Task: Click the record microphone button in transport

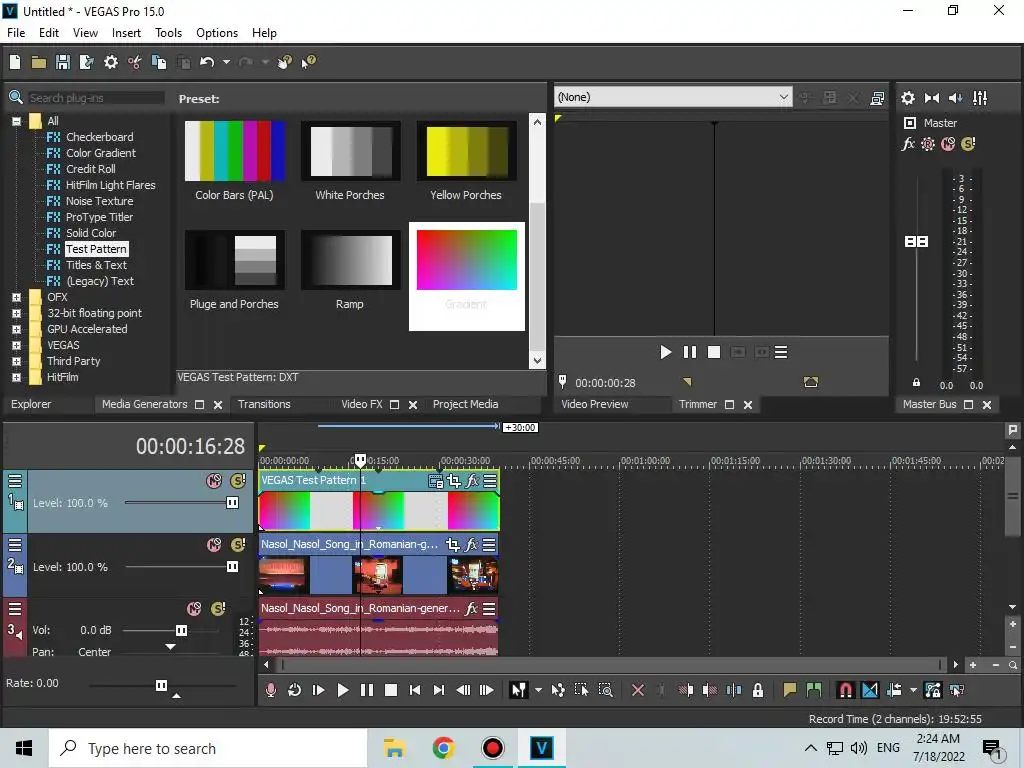Action: [270, 690]
